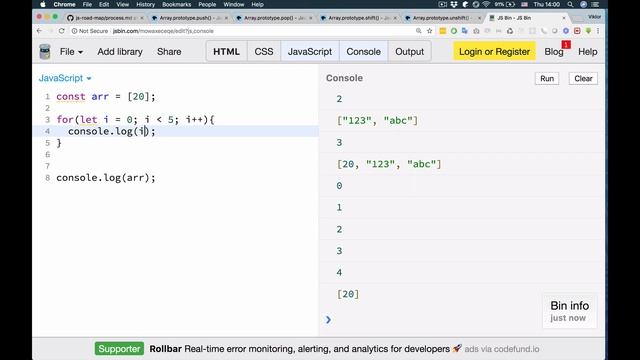This screenshot has height=360, width=640.
Task: Toggle the JavaScript panel
Action: 310,52
